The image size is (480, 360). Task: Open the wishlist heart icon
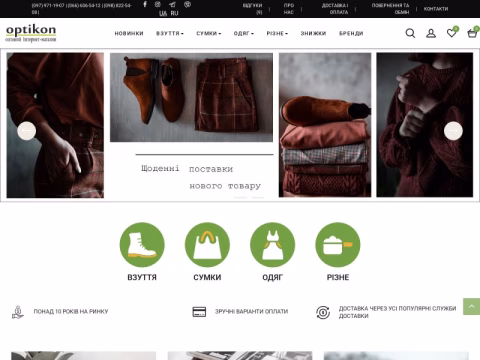pos(452,33)
